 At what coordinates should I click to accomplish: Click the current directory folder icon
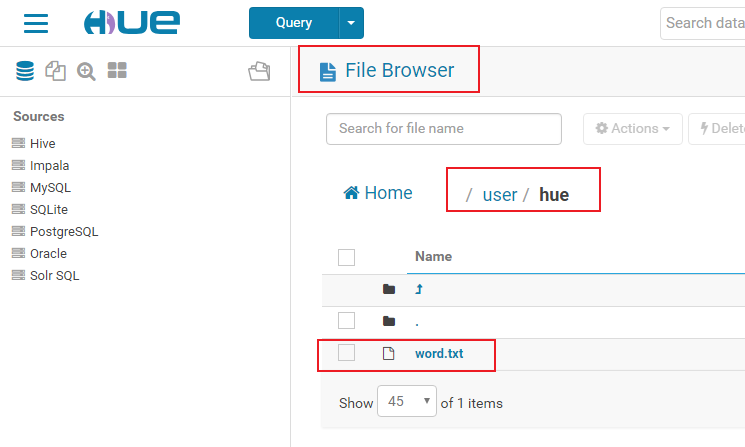[x=389, y=321]
